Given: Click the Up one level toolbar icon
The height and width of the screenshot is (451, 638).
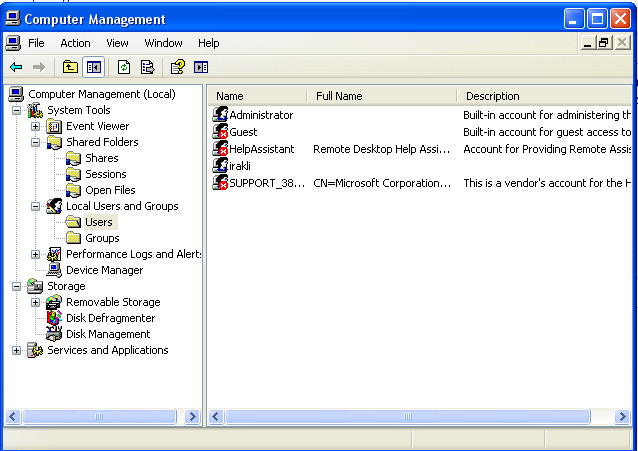Looking at the screenshot, I should (x=69, y=67).
